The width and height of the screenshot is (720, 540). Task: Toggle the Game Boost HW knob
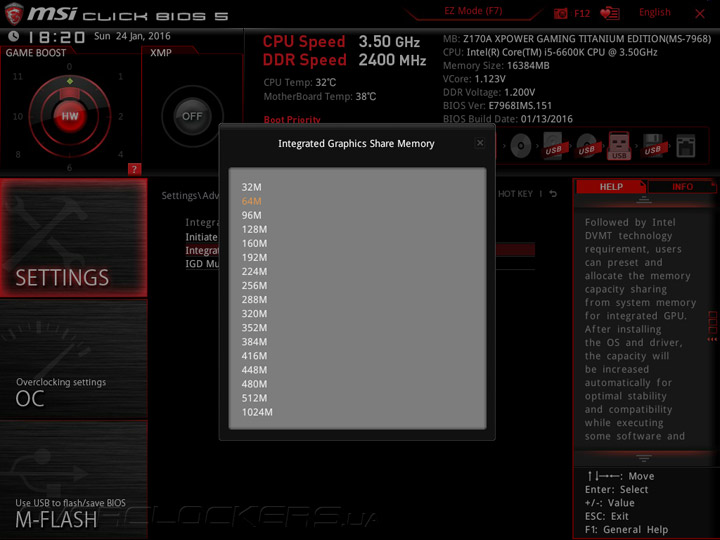tap(70, 116)
